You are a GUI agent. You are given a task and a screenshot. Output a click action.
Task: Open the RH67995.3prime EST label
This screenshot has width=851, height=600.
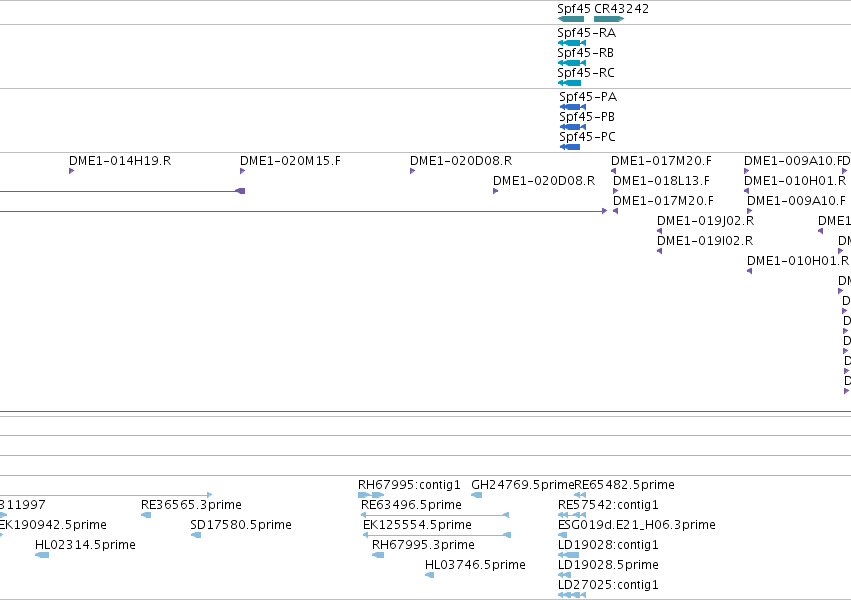[x=423, y=545]
